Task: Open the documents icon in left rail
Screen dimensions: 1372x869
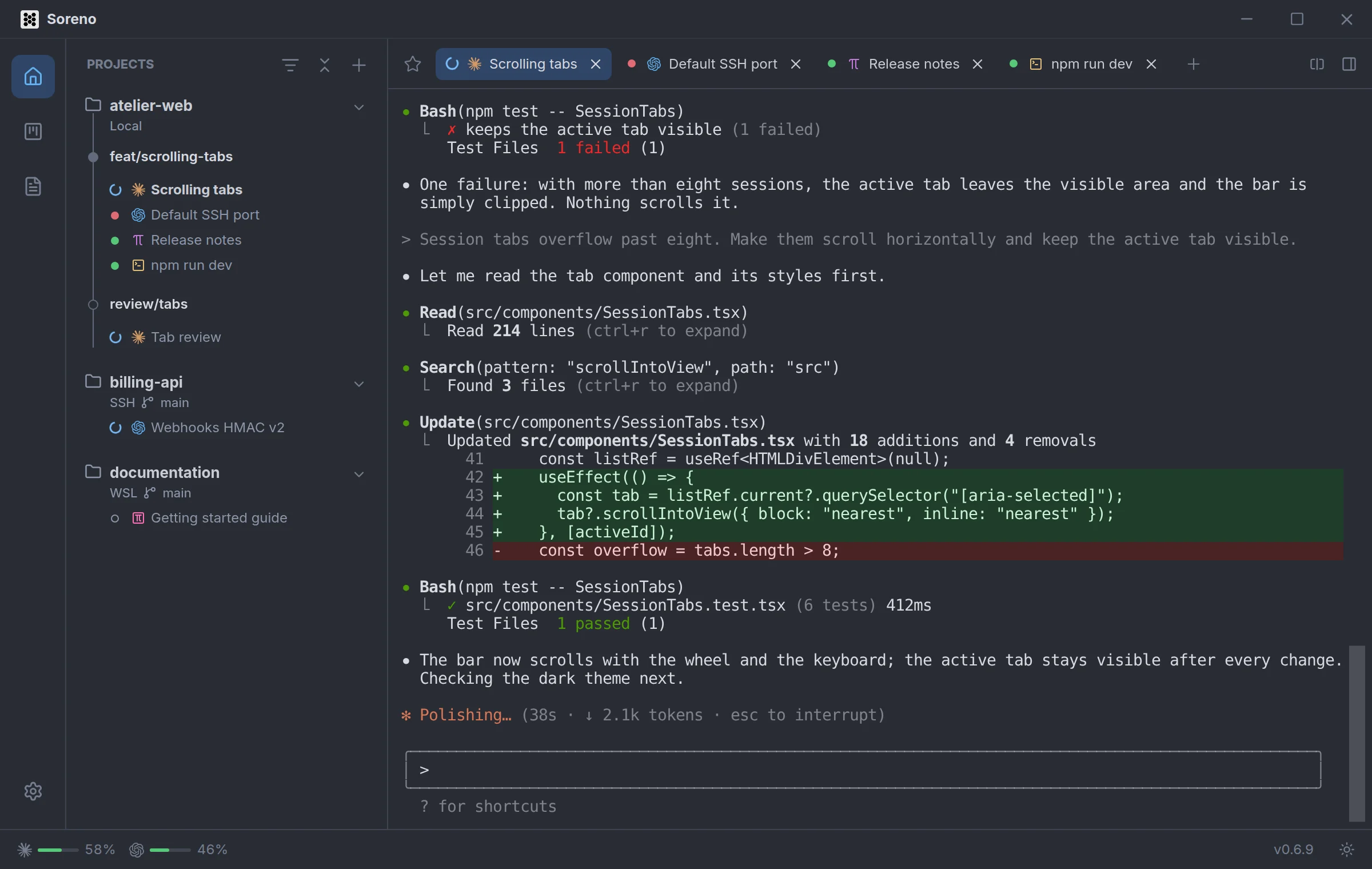Action: (x=33, y=186)
